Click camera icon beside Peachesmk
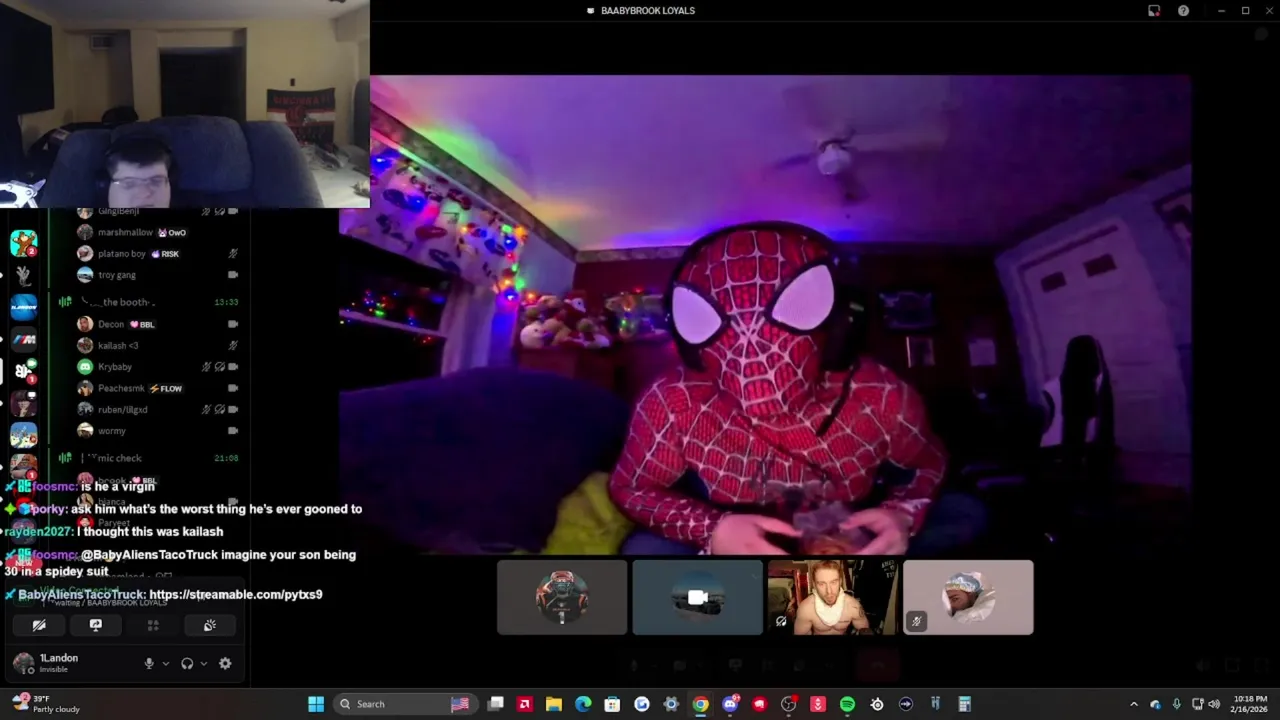 pyautogui.click(x=233, y=388)
